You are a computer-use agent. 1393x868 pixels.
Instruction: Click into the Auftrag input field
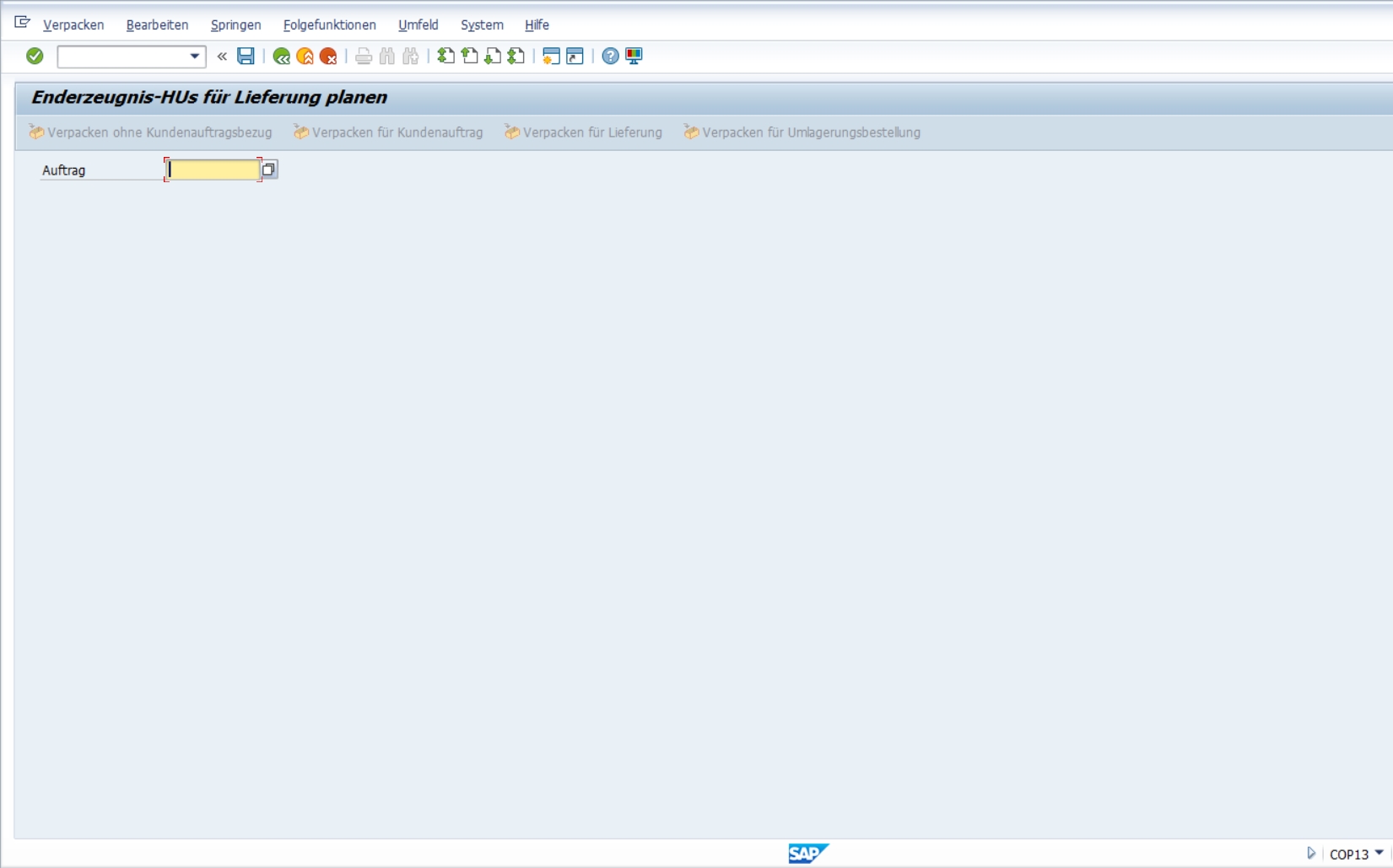point(213,170)
